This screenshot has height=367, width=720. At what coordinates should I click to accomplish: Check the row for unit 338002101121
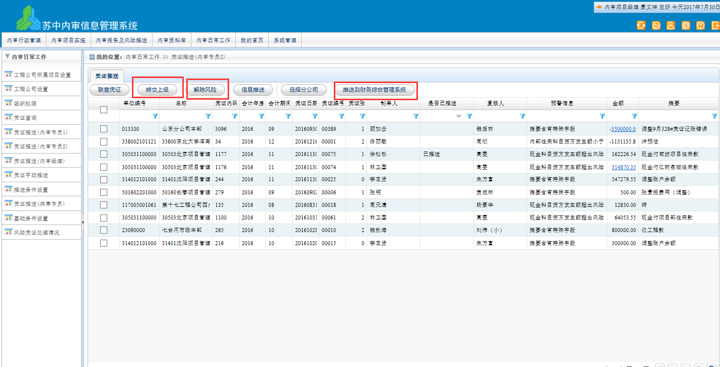[x=104, y=141]
